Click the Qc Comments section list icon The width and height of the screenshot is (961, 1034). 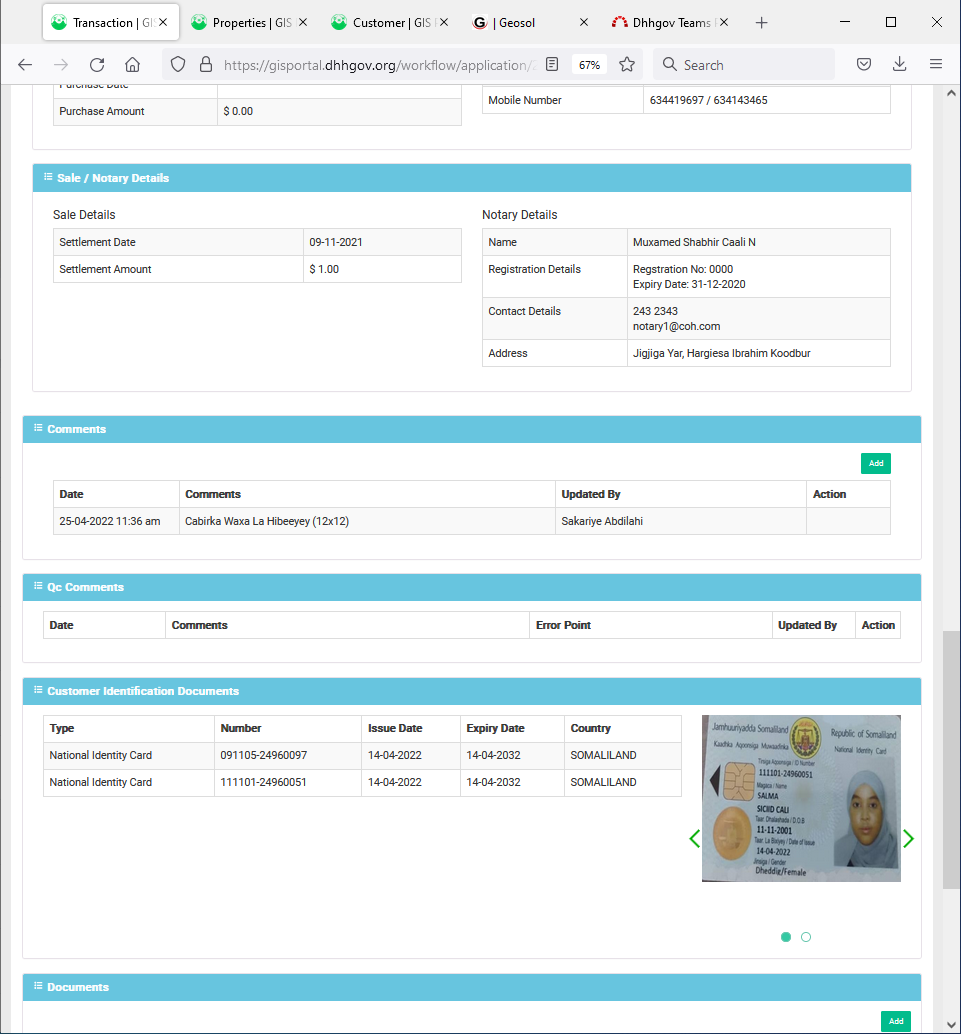pos(38,586)
